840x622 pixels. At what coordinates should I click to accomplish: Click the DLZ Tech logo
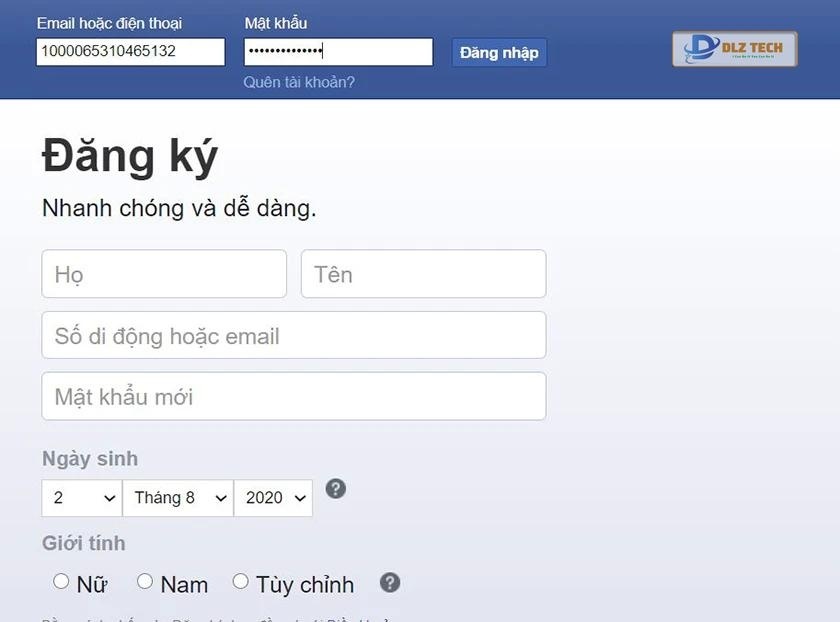pyautogui.click(x=734, y=48)
